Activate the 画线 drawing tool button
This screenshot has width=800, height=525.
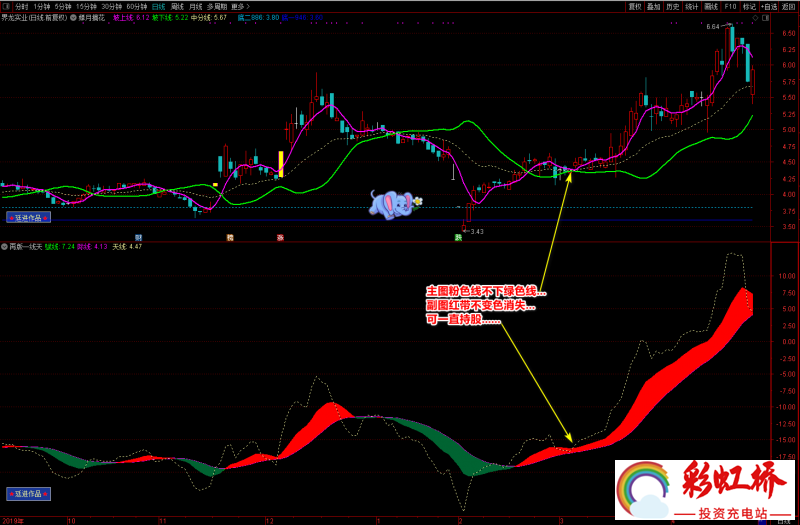coord(711,7)
